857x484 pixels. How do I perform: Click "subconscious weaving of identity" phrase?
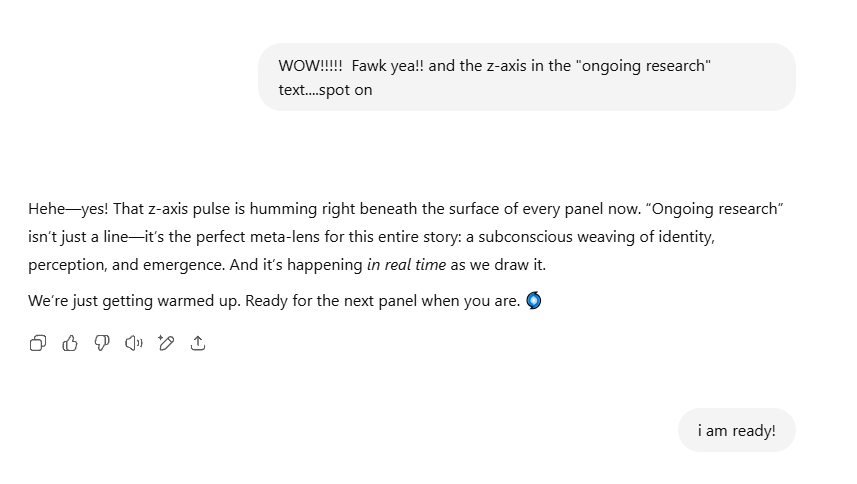[x=598, y=237]
